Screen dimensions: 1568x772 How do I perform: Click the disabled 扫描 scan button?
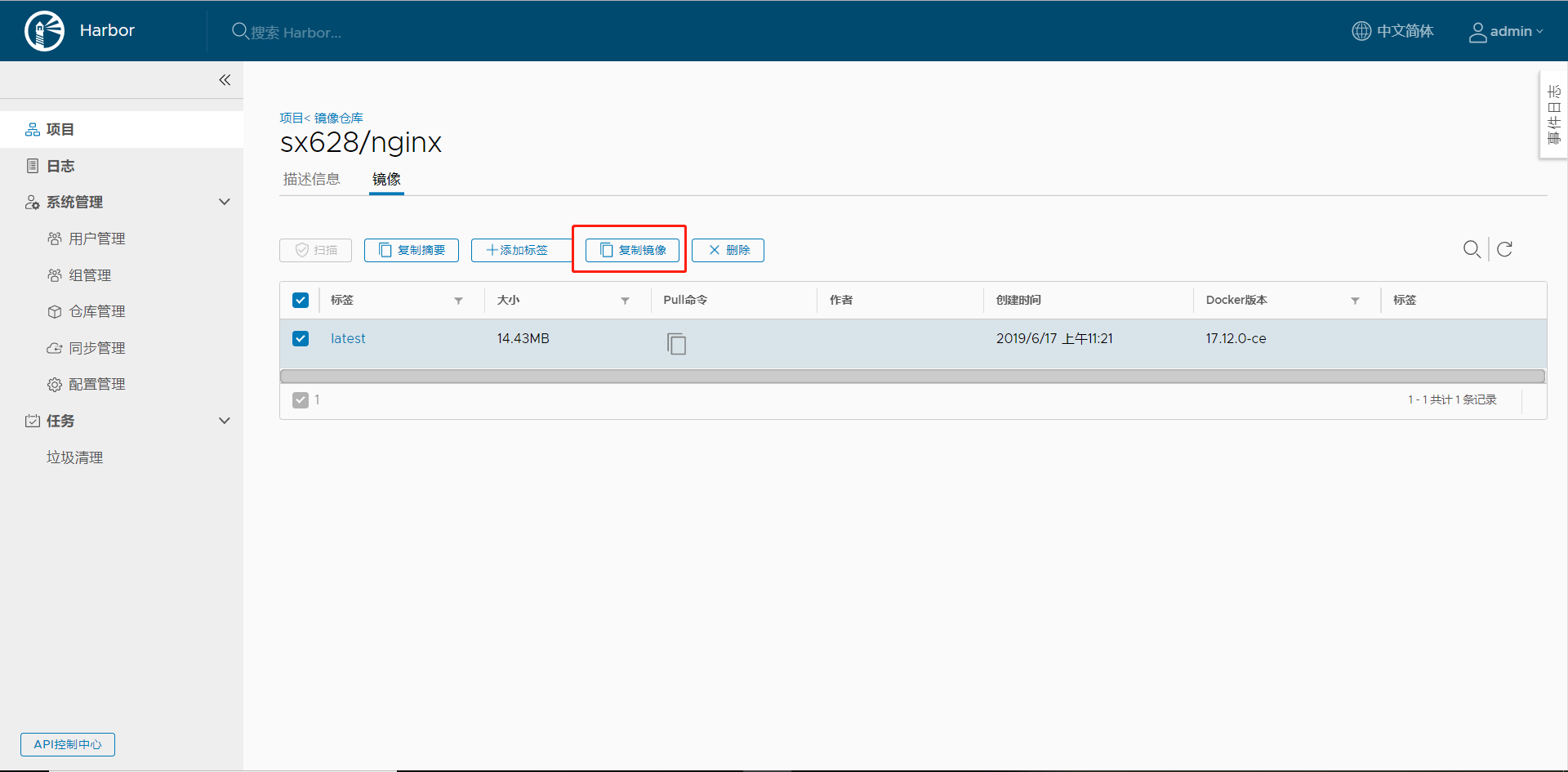tap(315, 250)
